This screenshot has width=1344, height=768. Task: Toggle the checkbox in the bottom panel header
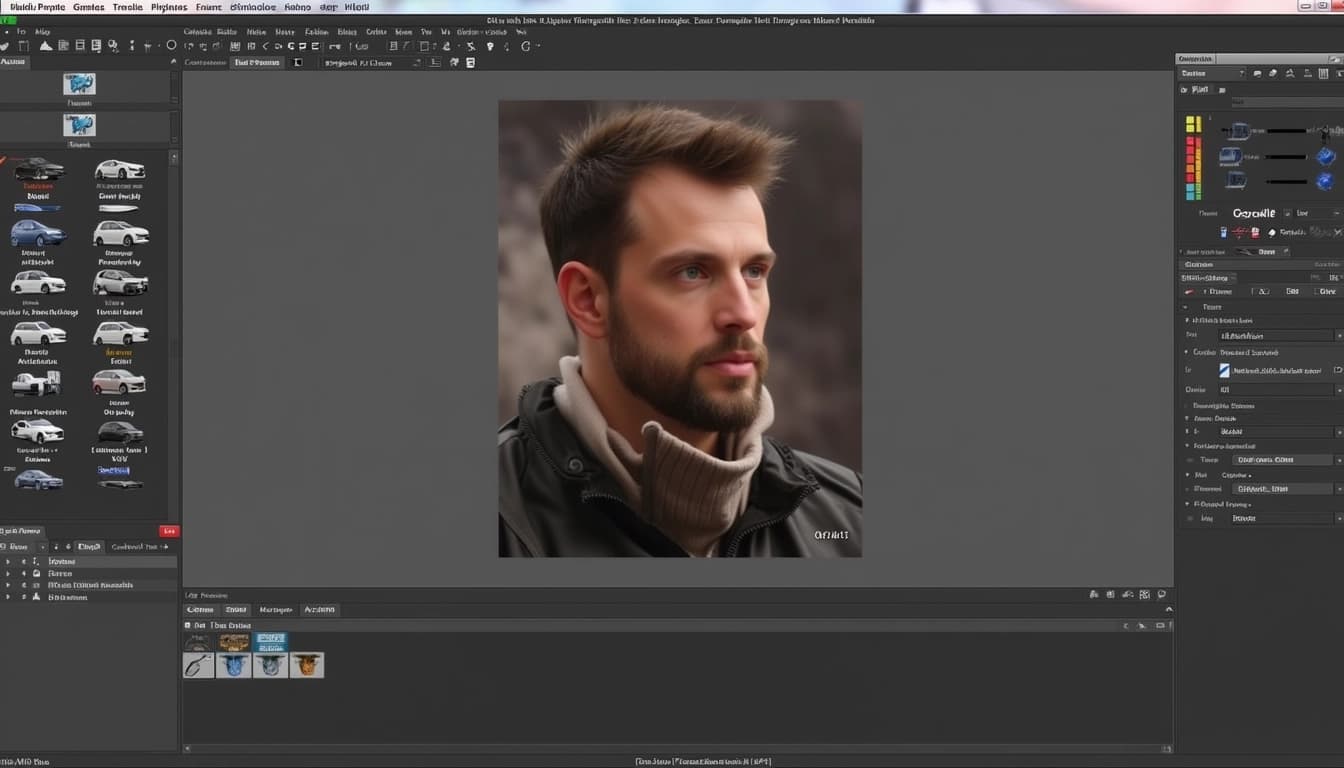tap(187, 625)
